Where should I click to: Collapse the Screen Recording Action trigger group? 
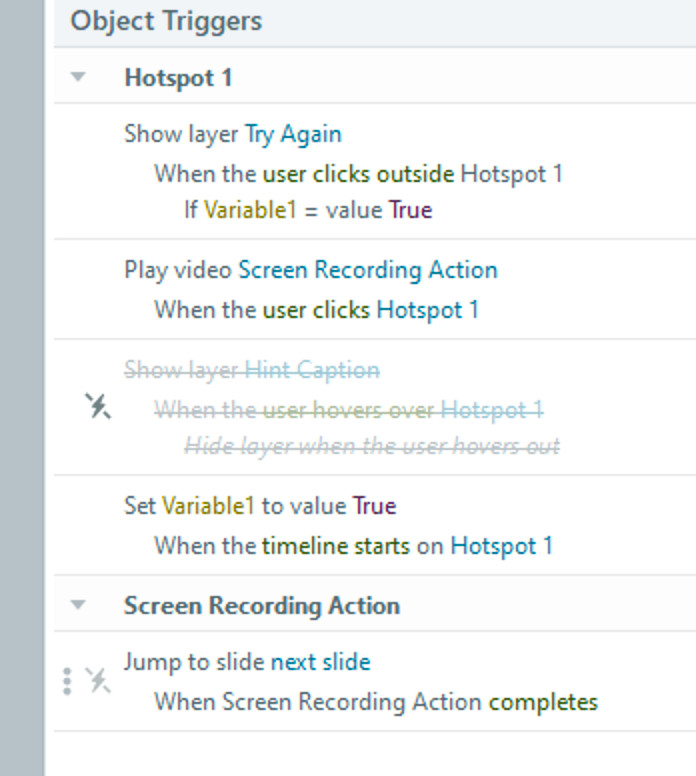[x=79, y=606]
